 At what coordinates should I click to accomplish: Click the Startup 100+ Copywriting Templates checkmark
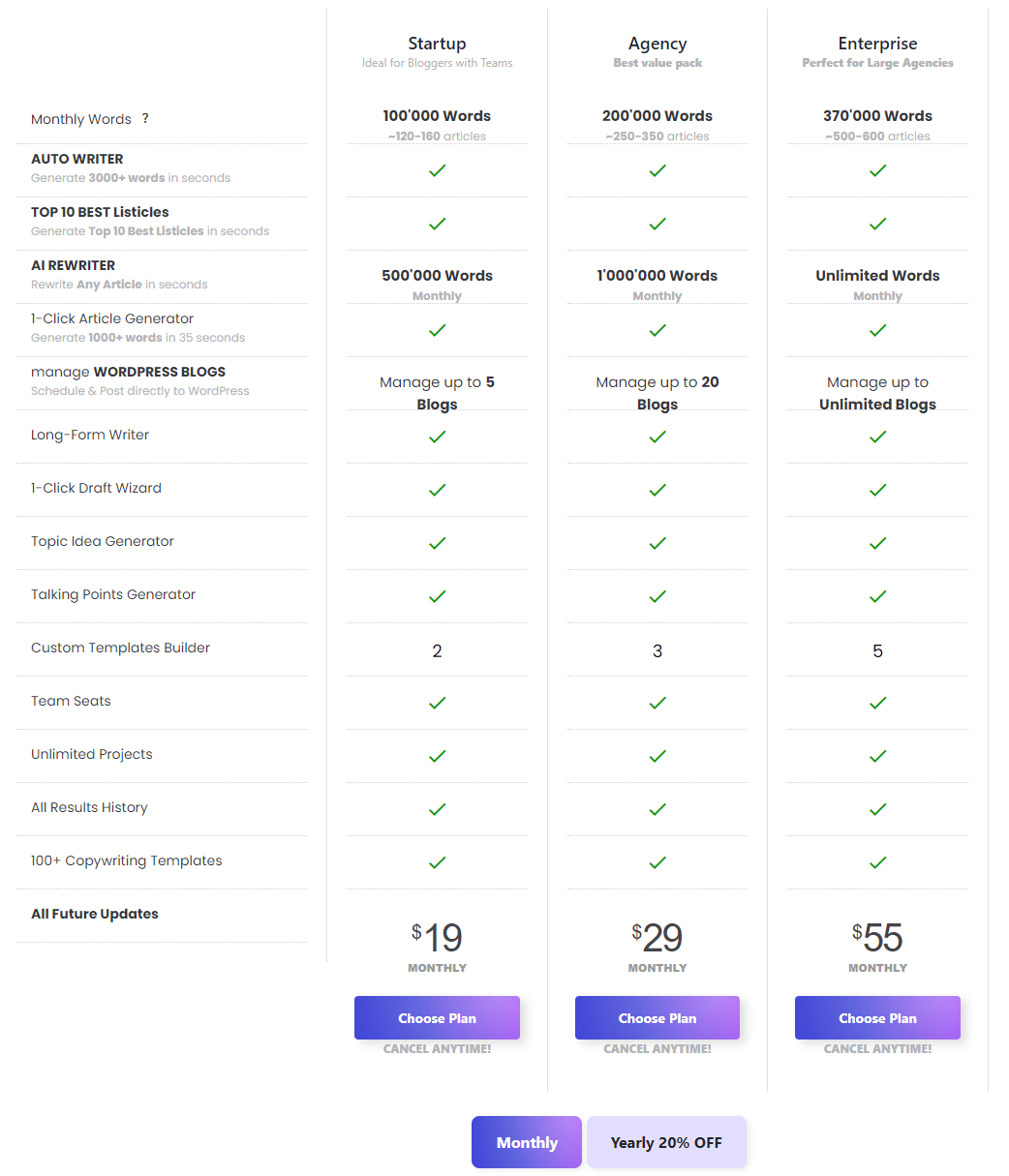[437, 862]
